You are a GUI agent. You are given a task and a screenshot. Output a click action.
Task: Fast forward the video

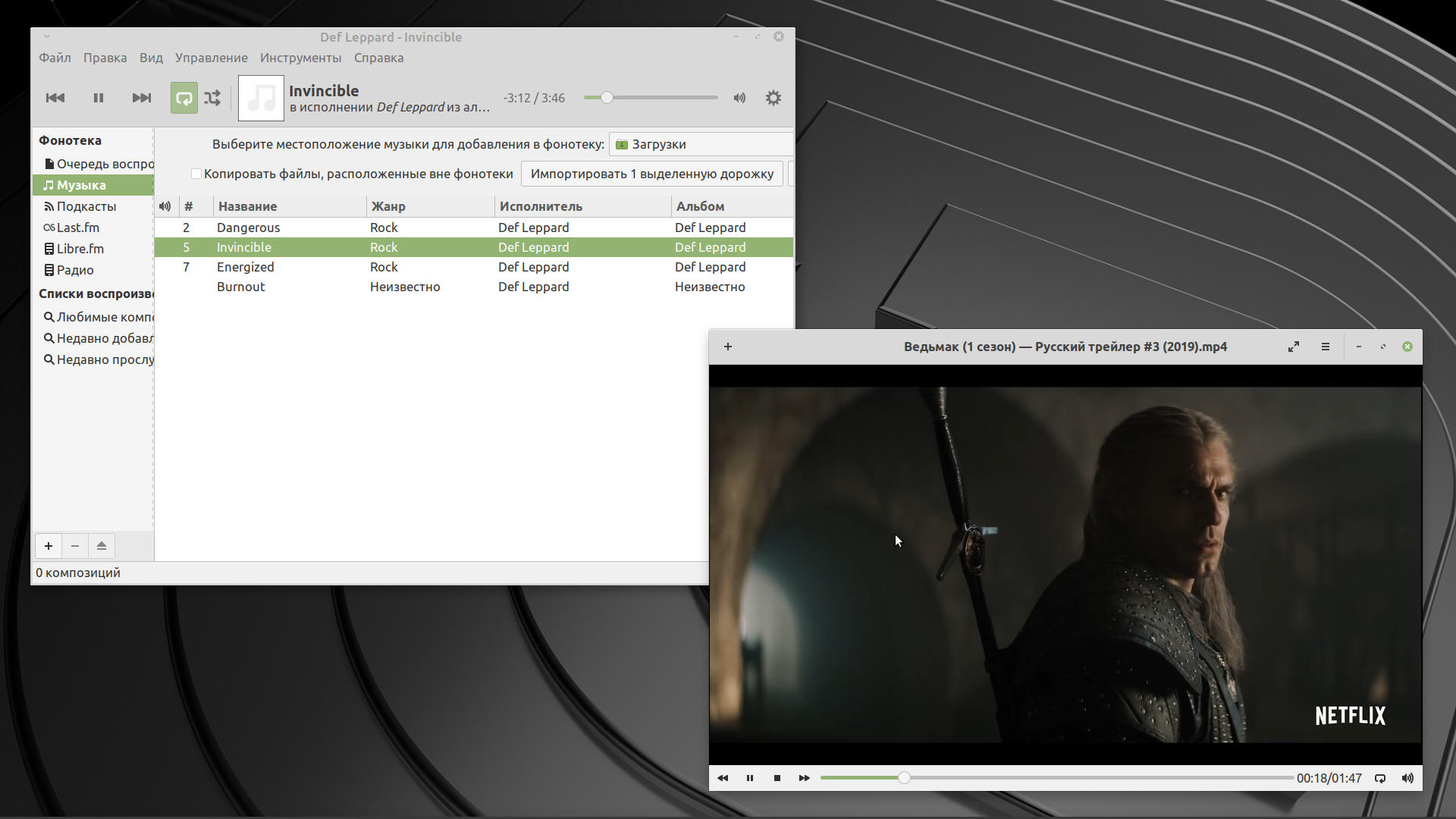[x=805, y=778]
